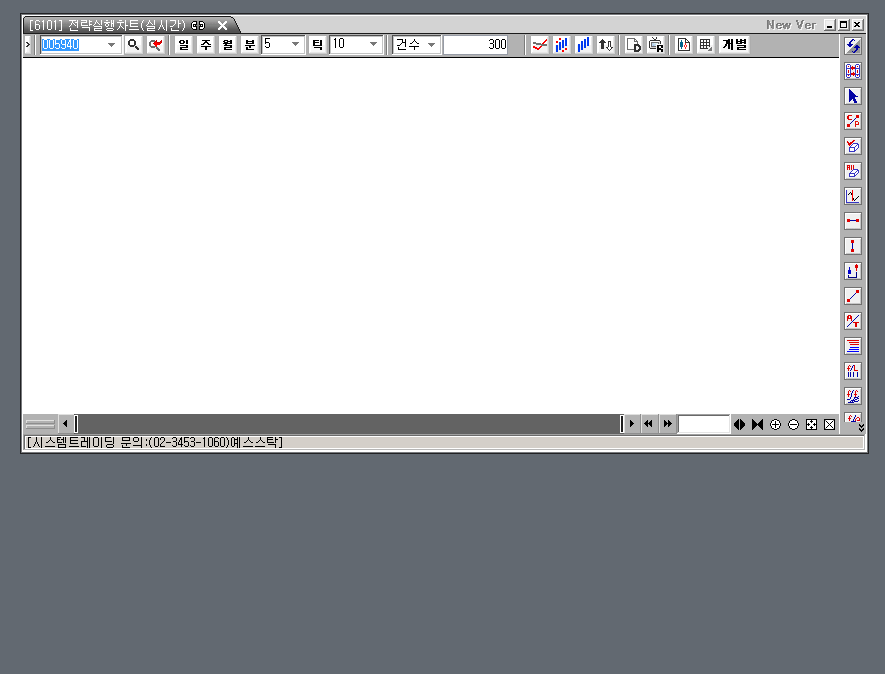The height and width of the screenshot is (674, 885).
Task: Toggle weekly chart period (주)
Action: click(206, 45)
